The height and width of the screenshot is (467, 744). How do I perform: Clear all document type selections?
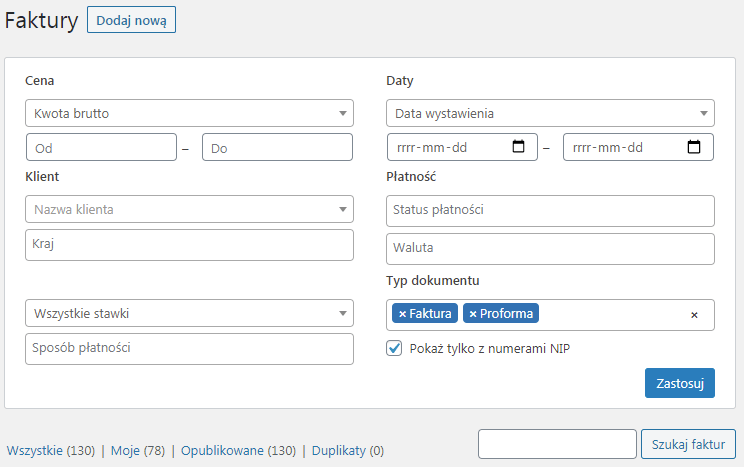click(694, 315)
